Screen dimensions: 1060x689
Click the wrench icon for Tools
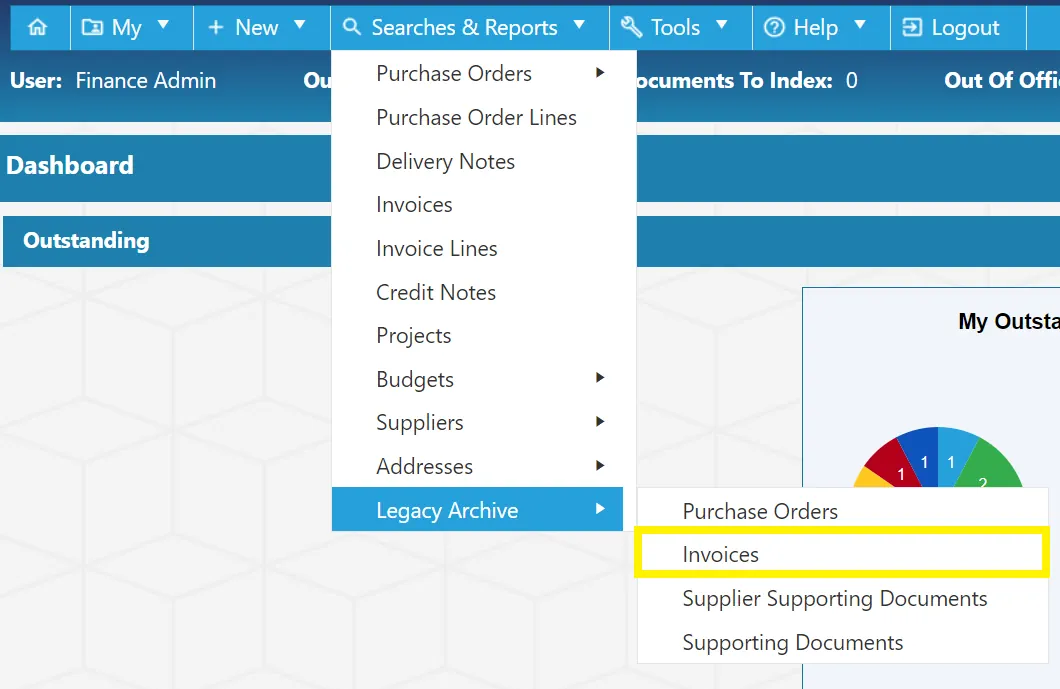[631, 26]
